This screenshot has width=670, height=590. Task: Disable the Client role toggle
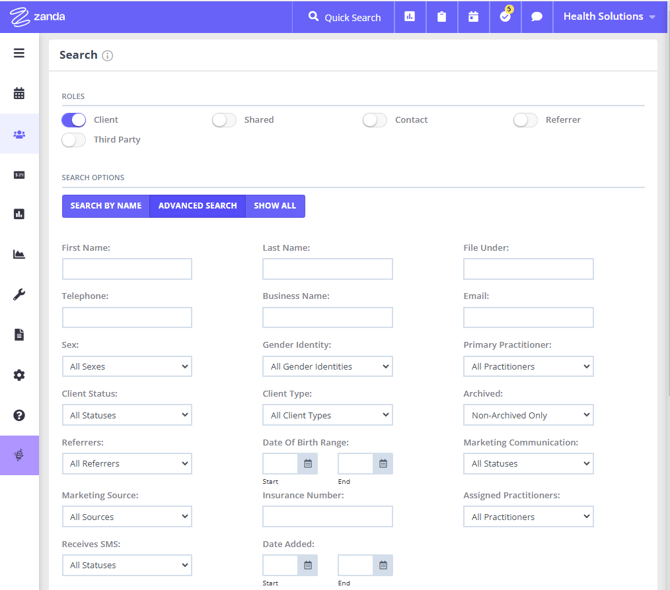coord(74,120)
